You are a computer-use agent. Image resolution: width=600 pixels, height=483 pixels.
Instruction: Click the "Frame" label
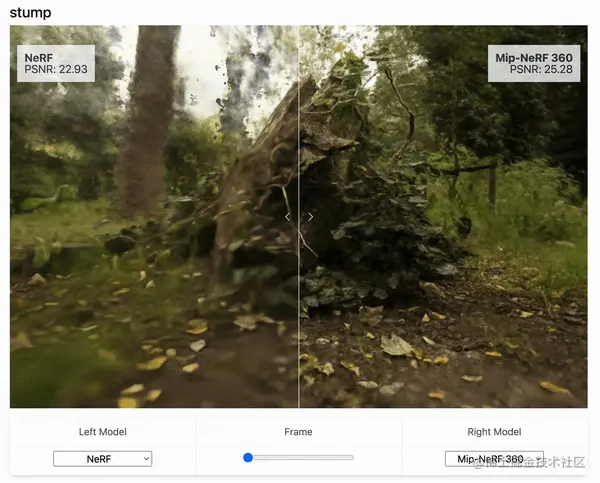tap(298, 432)
